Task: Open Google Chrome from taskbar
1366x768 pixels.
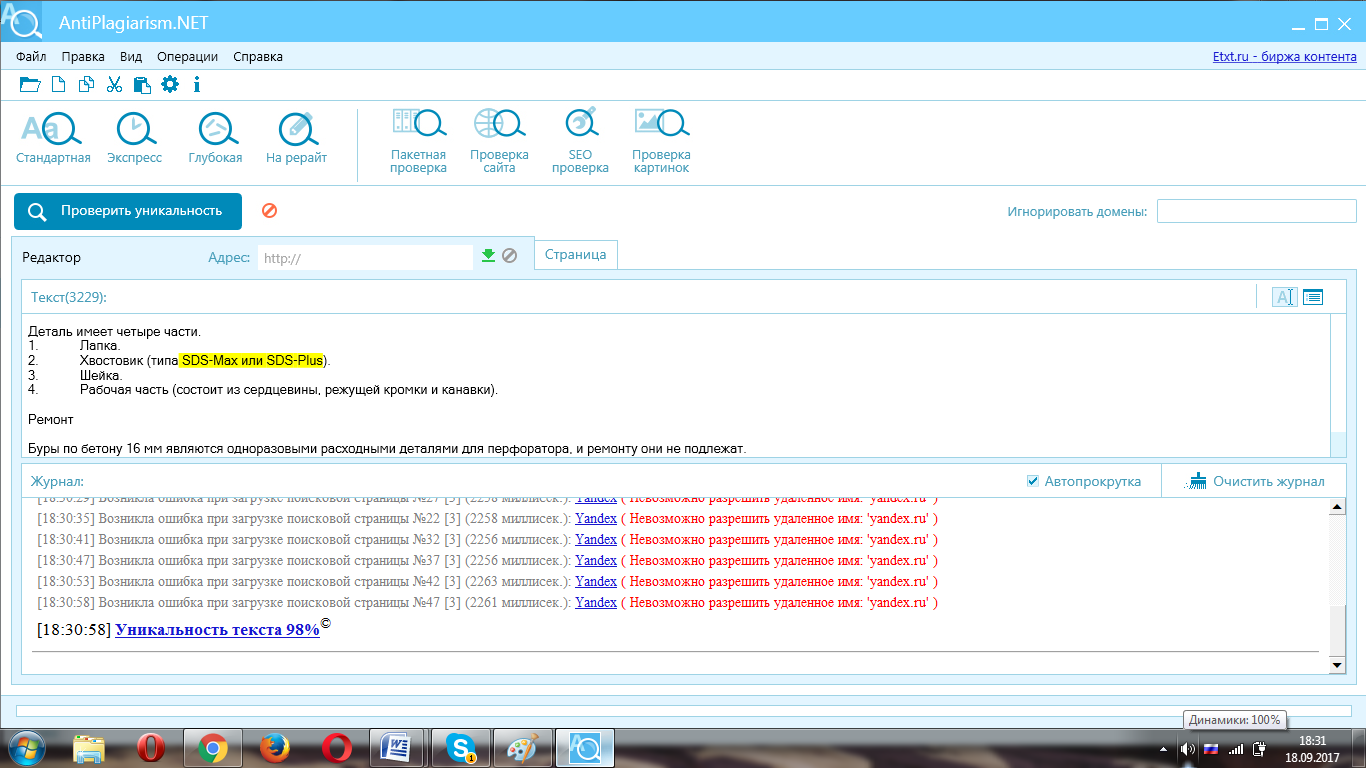Action: [x=212, y=748]
